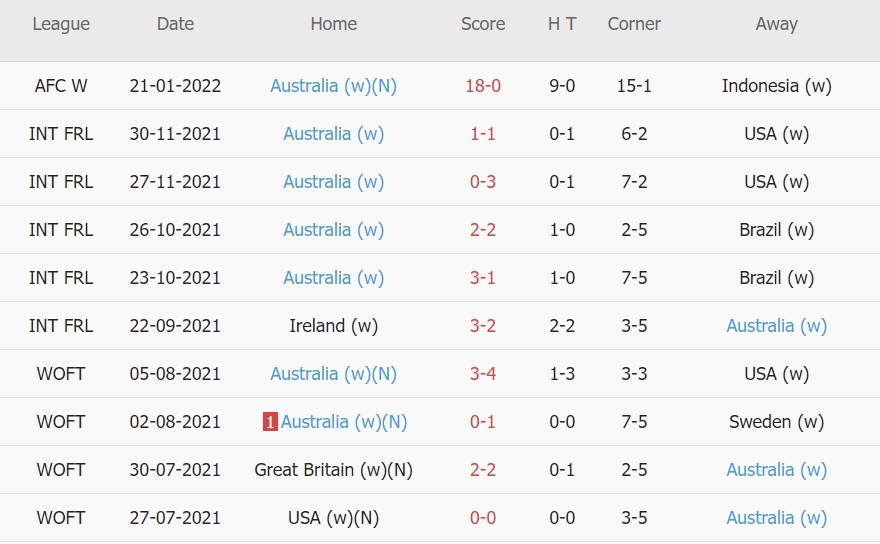Open Ireland (w) home team
This screenshot has width=880, height=544.
click(333, 326)
